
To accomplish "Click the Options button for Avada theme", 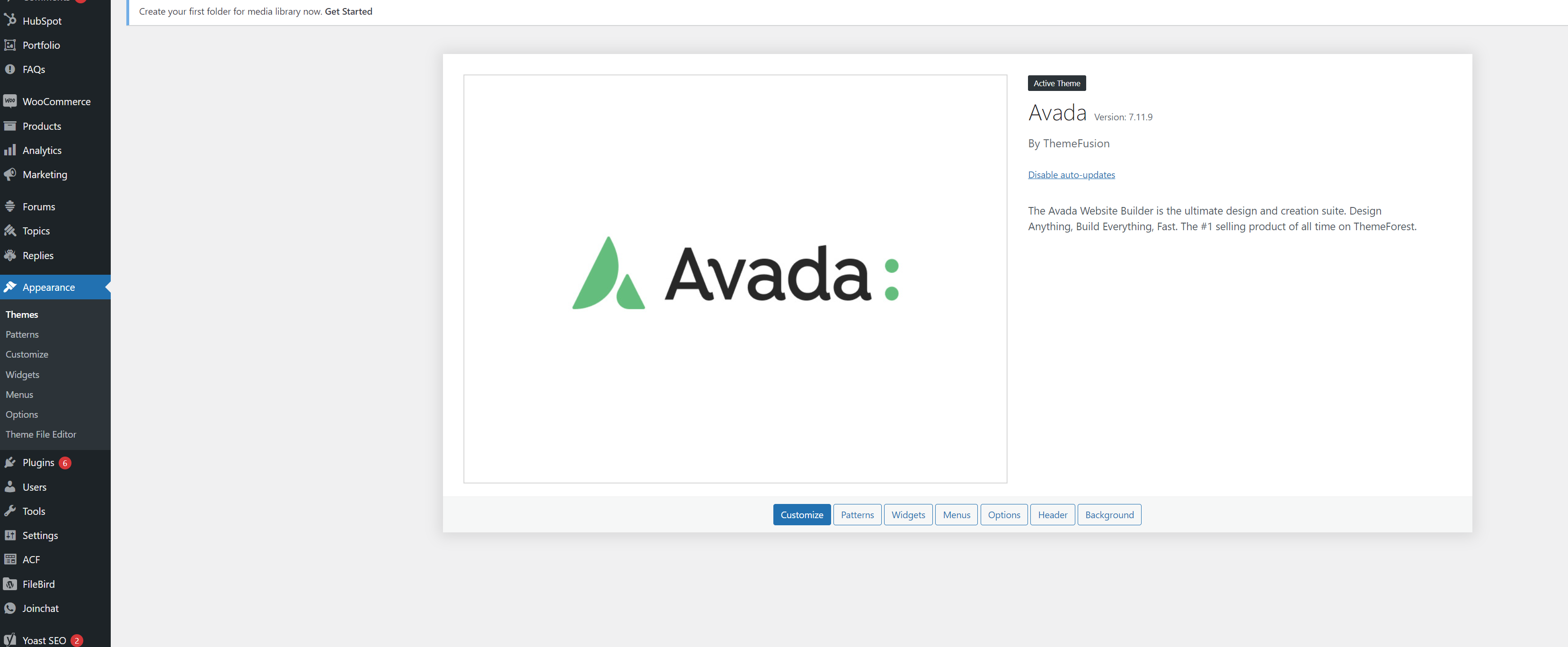I will (x=1003, y=514).
